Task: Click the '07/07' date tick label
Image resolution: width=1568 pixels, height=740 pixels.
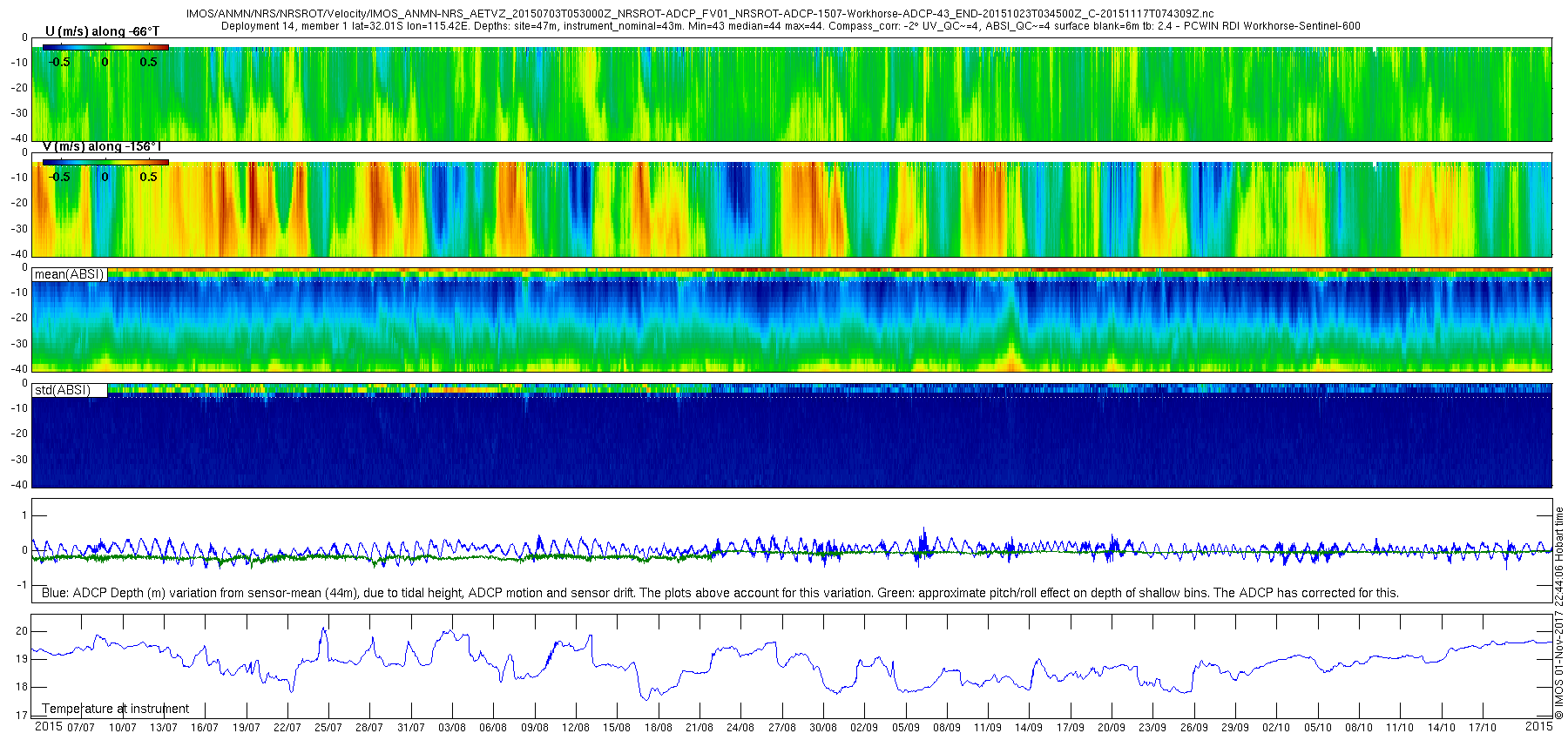Action: [80, 728]
